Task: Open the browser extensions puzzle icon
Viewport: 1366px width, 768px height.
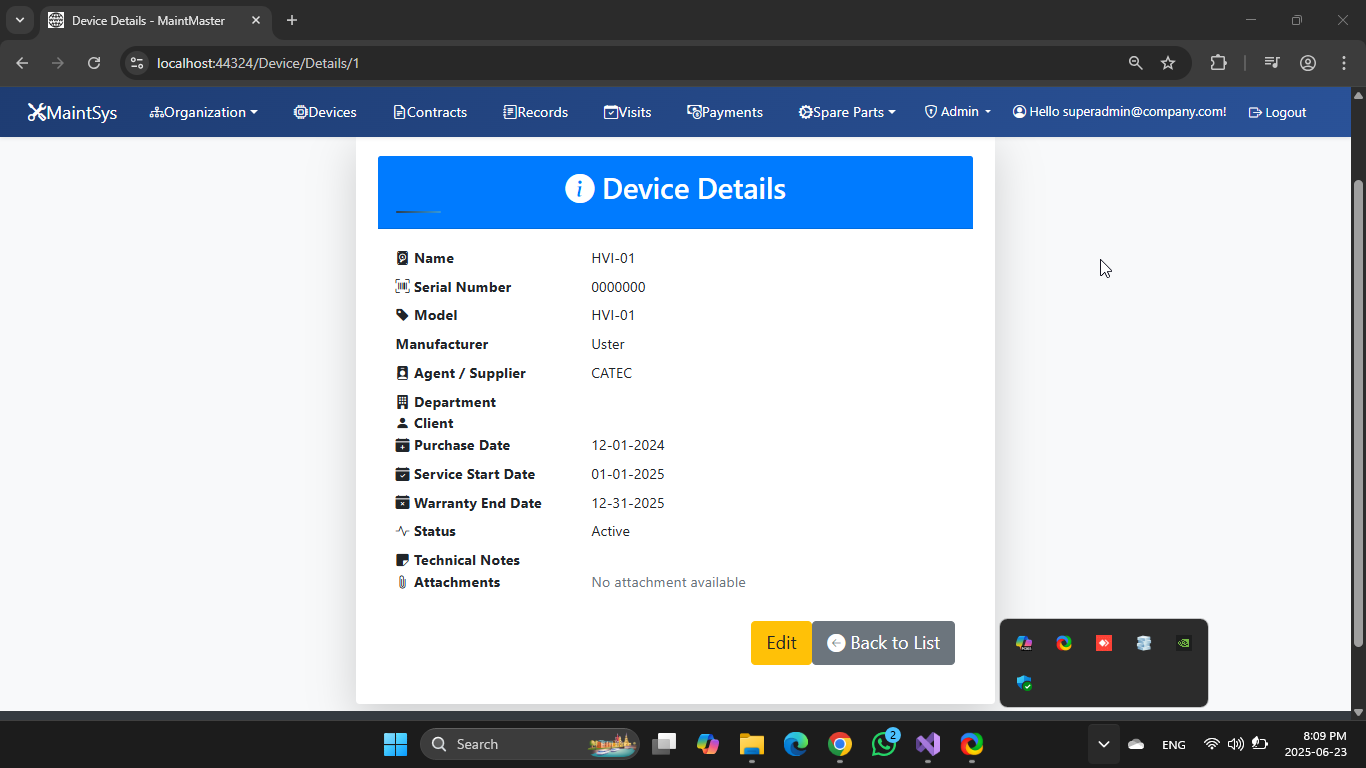Action: point(1218,63)
